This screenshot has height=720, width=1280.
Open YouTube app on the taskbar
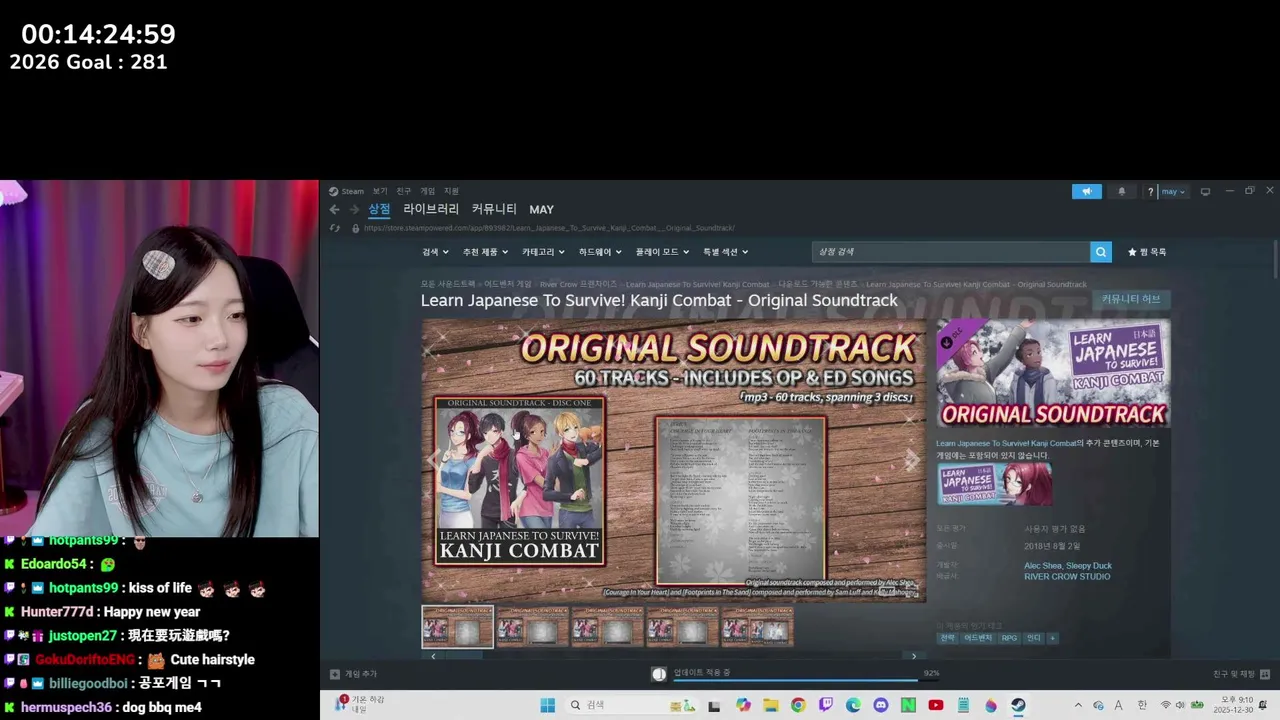(x=936, y=705)
